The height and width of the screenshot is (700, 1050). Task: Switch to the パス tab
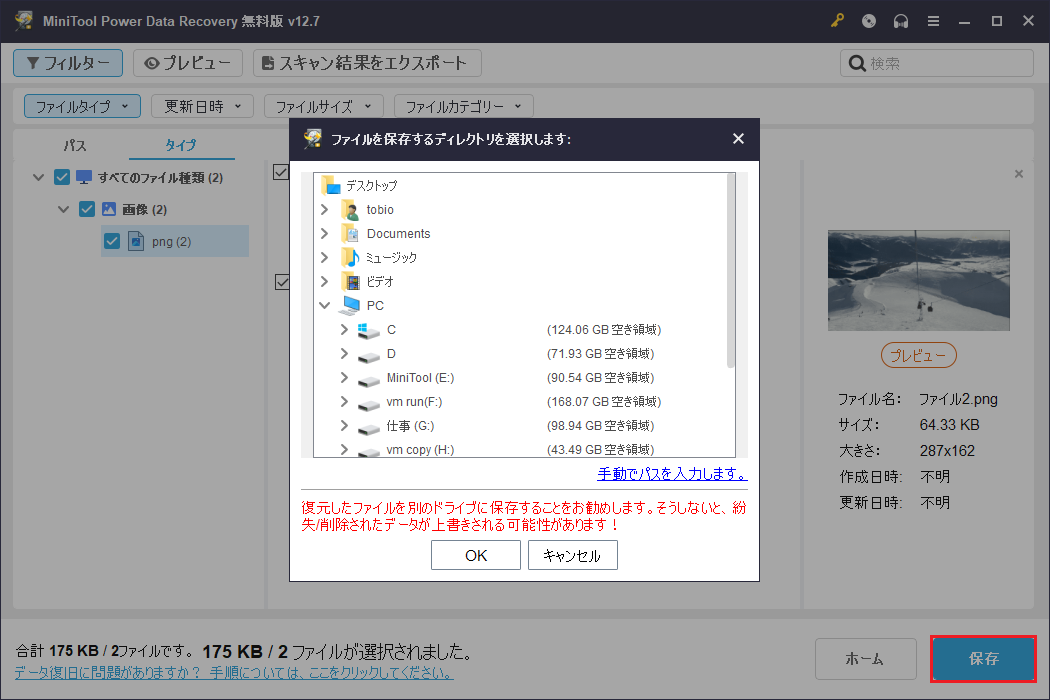74,145
